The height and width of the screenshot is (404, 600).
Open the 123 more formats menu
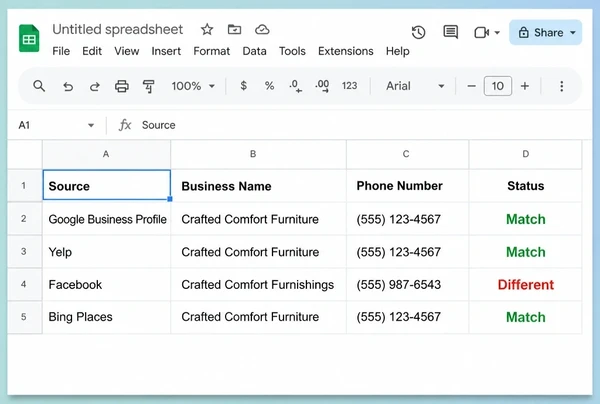349,86
